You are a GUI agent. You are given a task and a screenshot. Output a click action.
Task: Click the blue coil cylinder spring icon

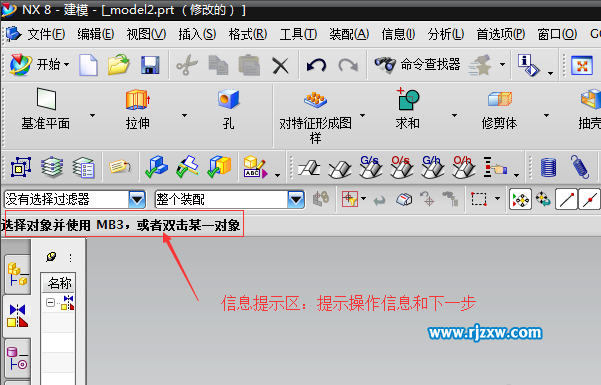point(548,168)
